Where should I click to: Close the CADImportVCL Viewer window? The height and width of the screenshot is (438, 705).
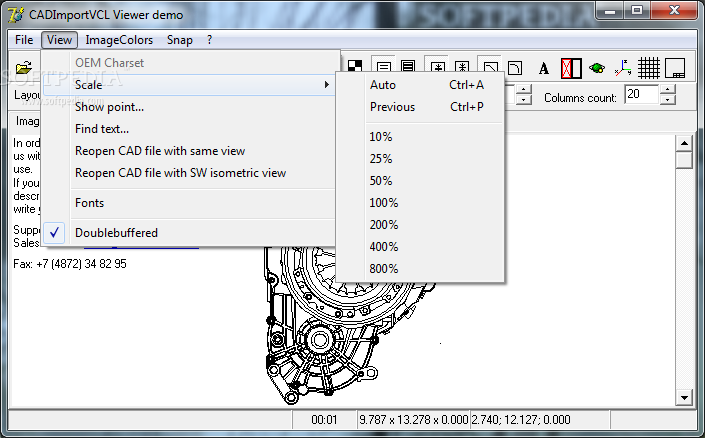click(x=674, y=11)
